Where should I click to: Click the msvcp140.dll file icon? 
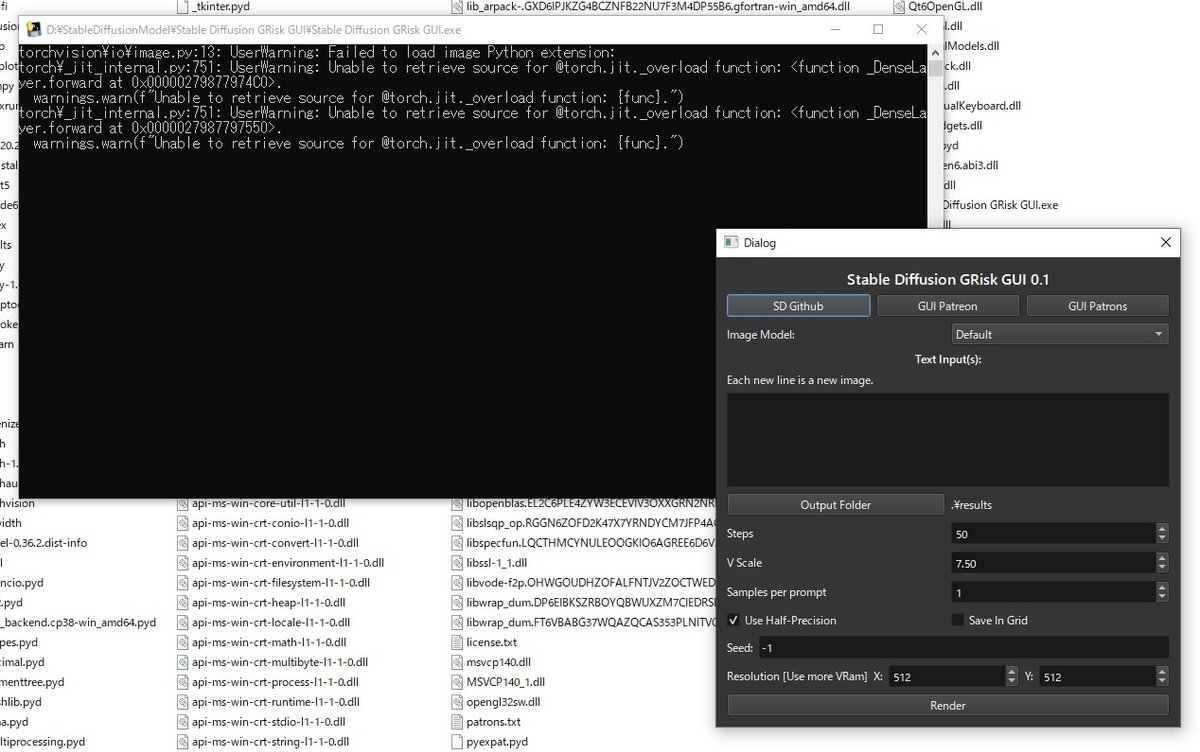click(455, 662)
